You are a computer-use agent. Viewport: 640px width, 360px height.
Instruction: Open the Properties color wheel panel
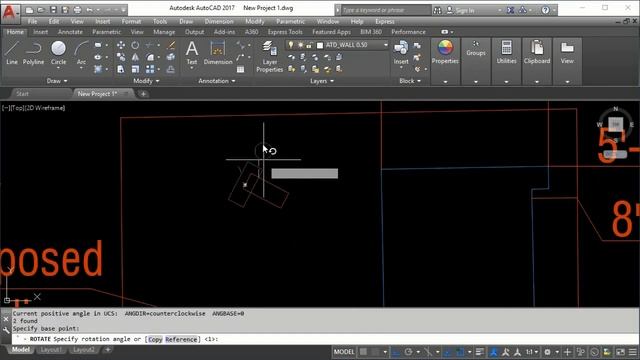coord(445,52)
